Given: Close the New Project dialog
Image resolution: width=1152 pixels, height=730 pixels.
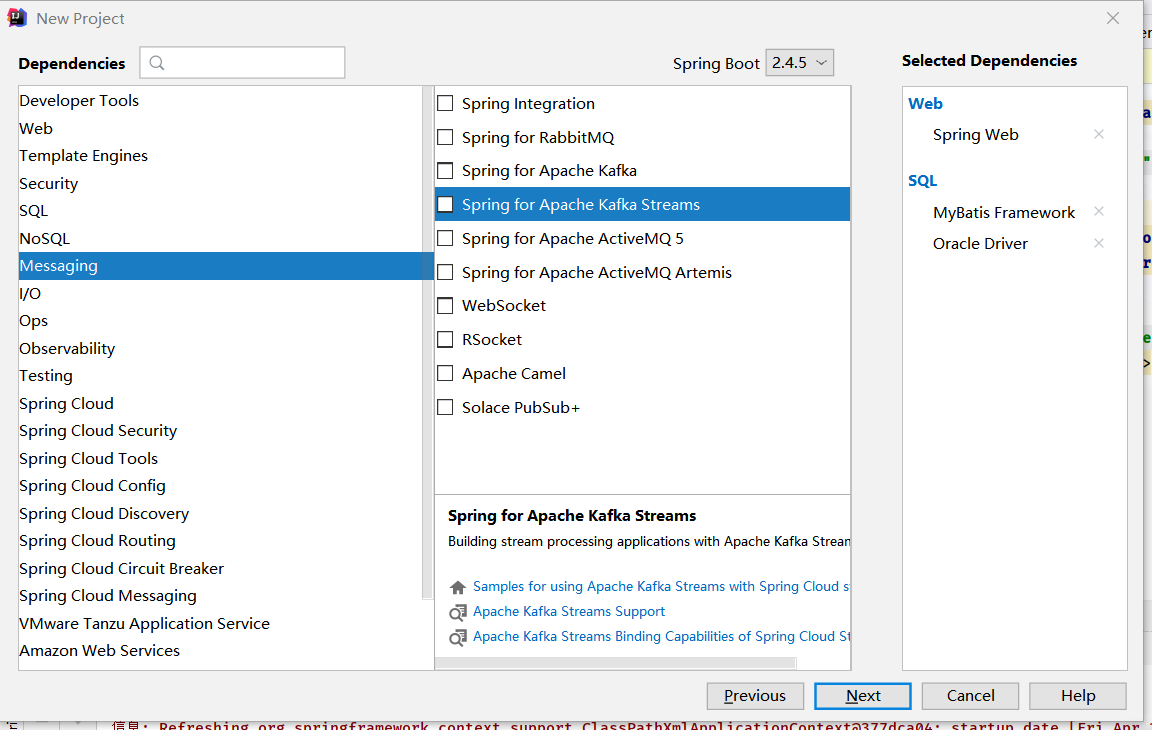Looking at the screenshot, I should [1113, 18].
